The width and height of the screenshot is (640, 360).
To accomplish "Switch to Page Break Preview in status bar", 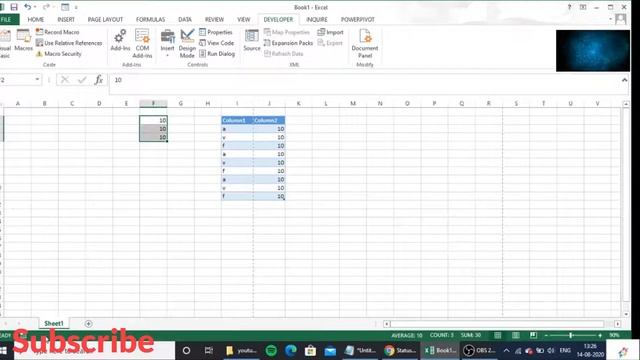I will click(x=533, y=335).
